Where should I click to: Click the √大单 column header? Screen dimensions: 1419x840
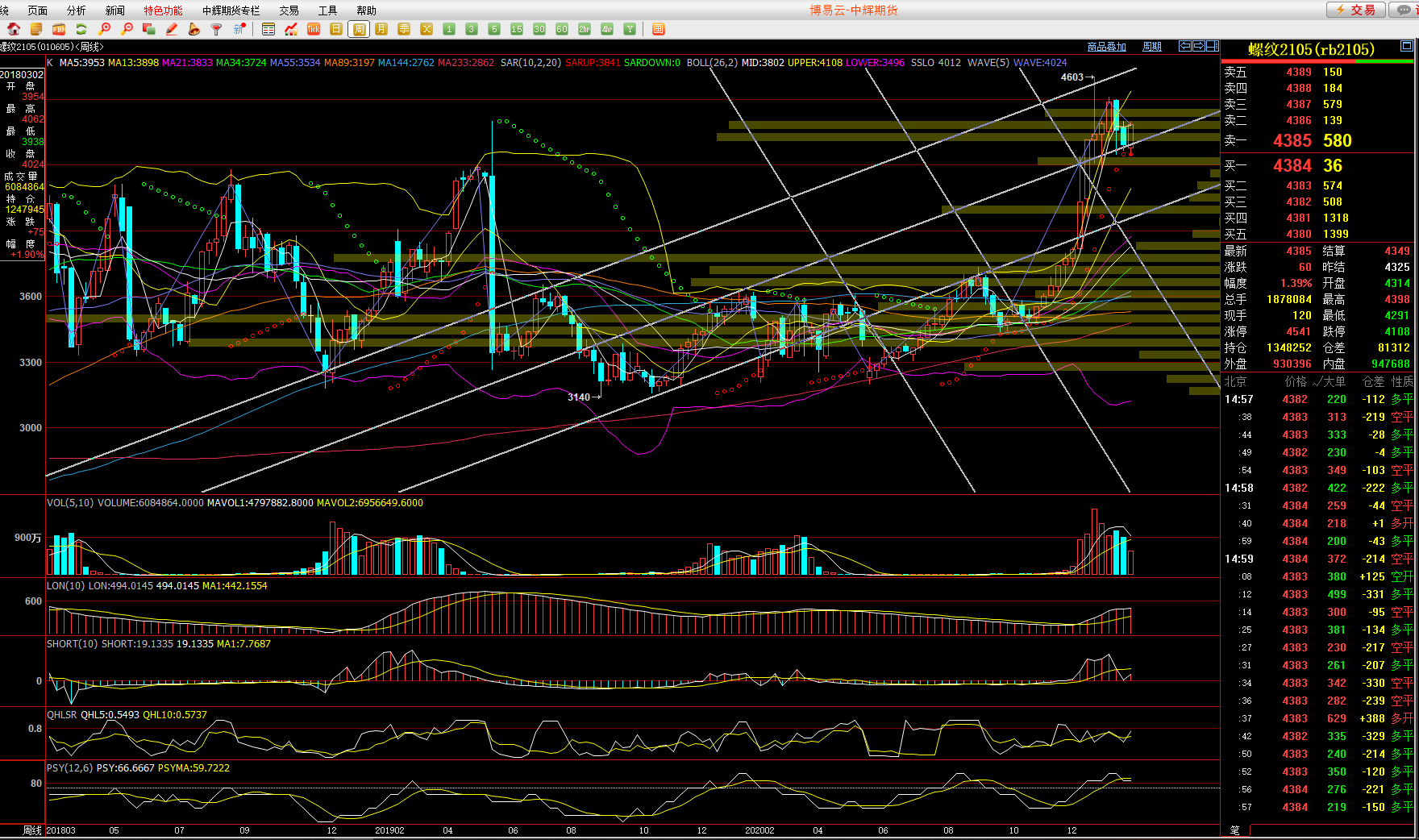point(1330,381)
